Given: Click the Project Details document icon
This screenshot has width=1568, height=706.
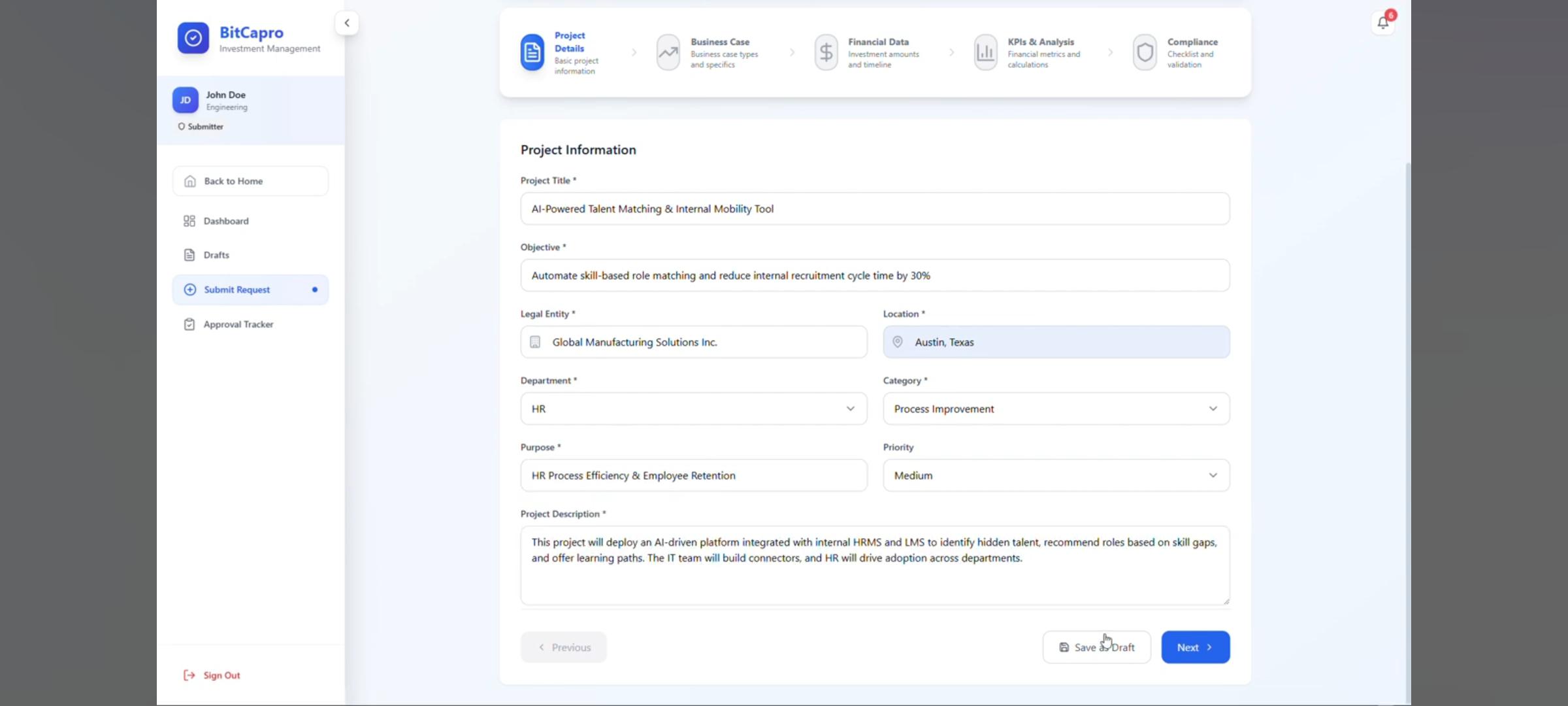Looking at the screenshot, I should [532, 52].
